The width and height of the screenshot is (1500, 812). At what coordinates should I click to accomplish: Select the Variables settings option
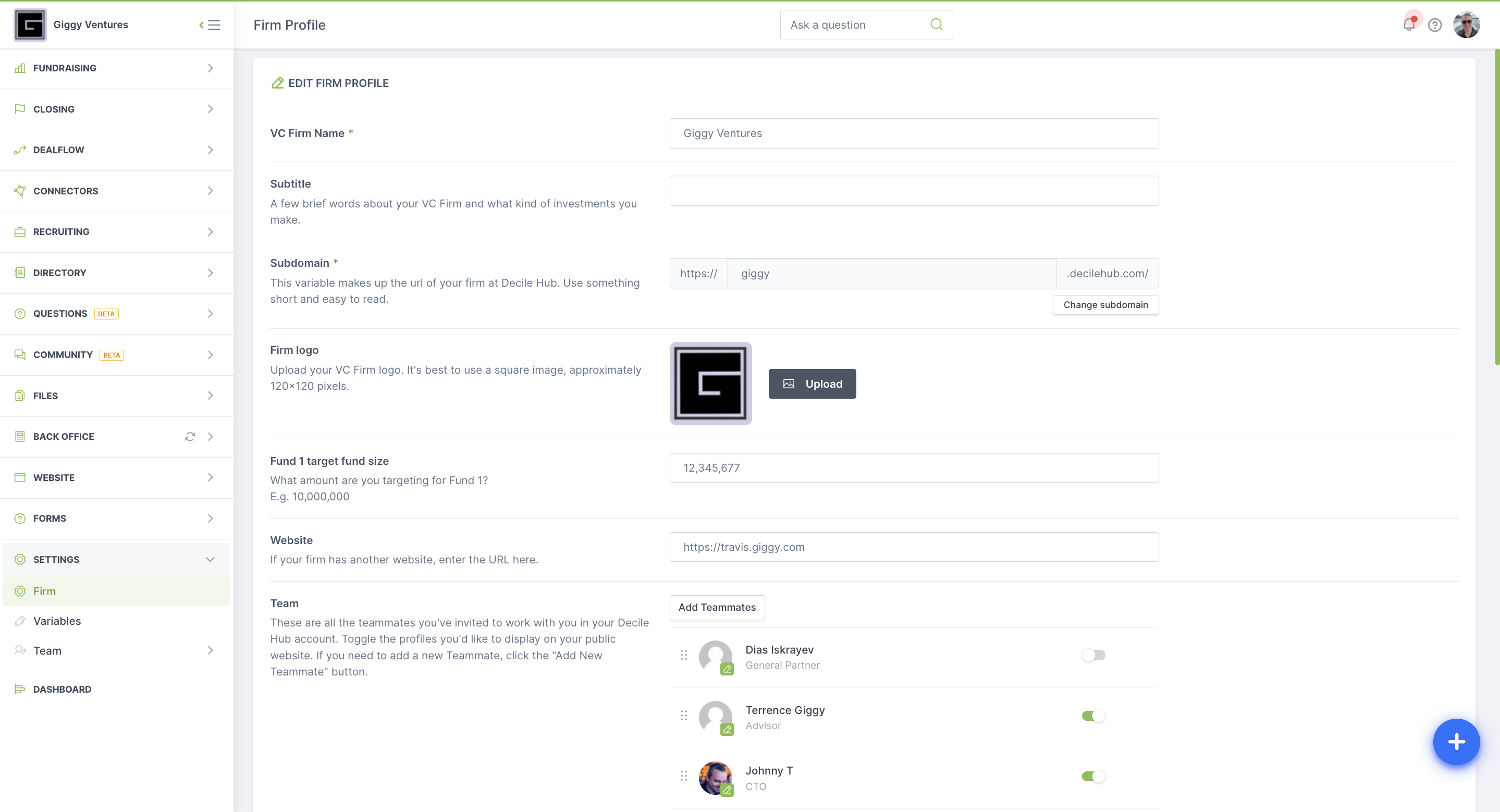[x=57, y=620]
